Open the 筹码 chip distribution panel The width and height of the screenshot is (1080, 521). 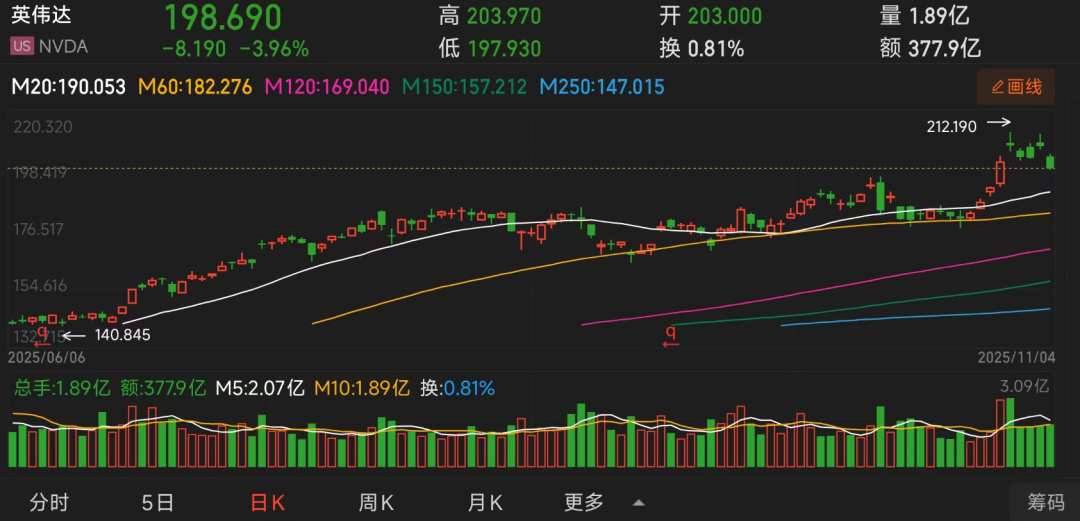click(1045, 501)
